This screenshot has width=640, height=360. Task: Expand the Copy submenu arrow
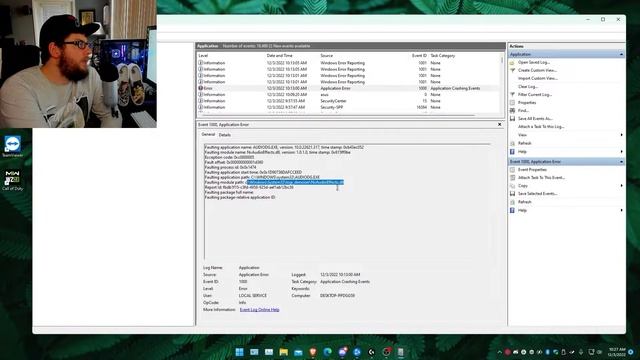(x=621, y=186)
